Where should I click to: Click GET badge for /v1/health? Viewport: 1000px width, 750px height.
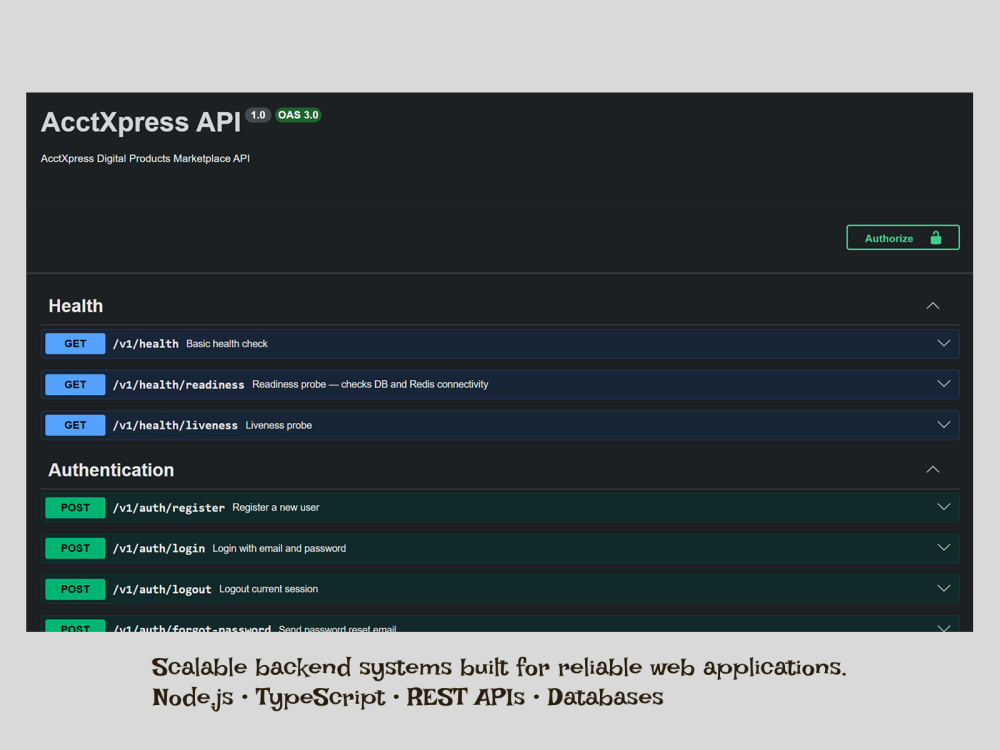coord(75,344)
